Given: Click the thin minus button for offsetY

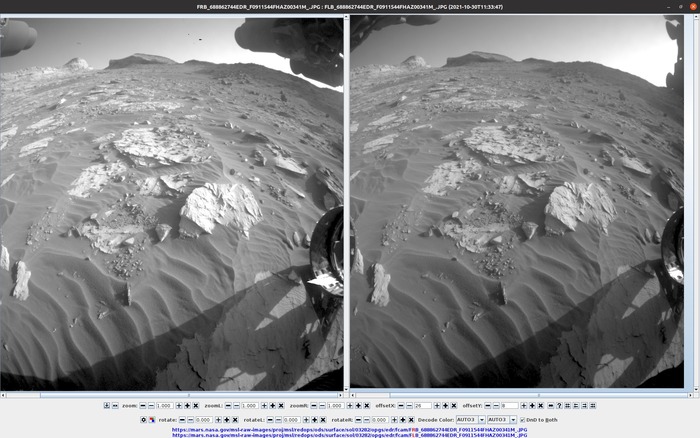Looking at the screenshot, I should pos(496,405).
